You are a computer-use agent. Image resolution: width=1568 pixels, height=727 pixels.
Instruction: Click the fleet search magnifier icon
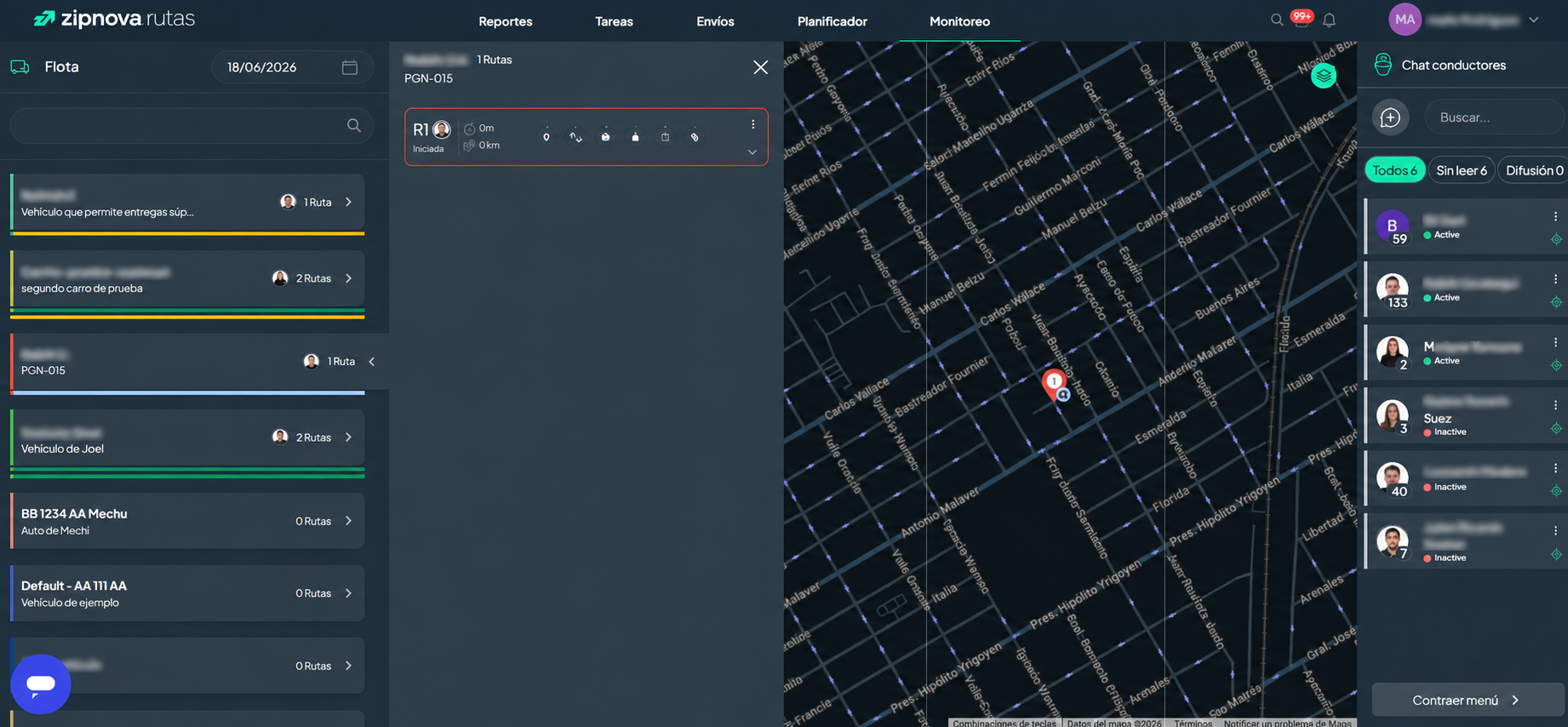tap(354, 125)
